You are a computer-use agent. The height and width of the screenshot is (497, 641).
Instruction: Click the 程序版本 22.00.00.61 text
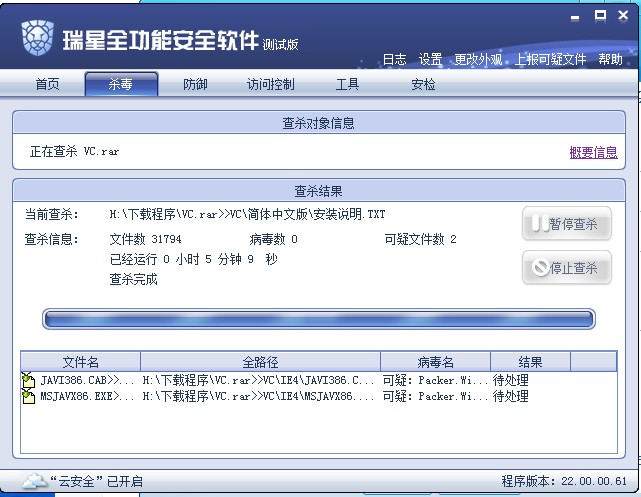coord(564,481)
